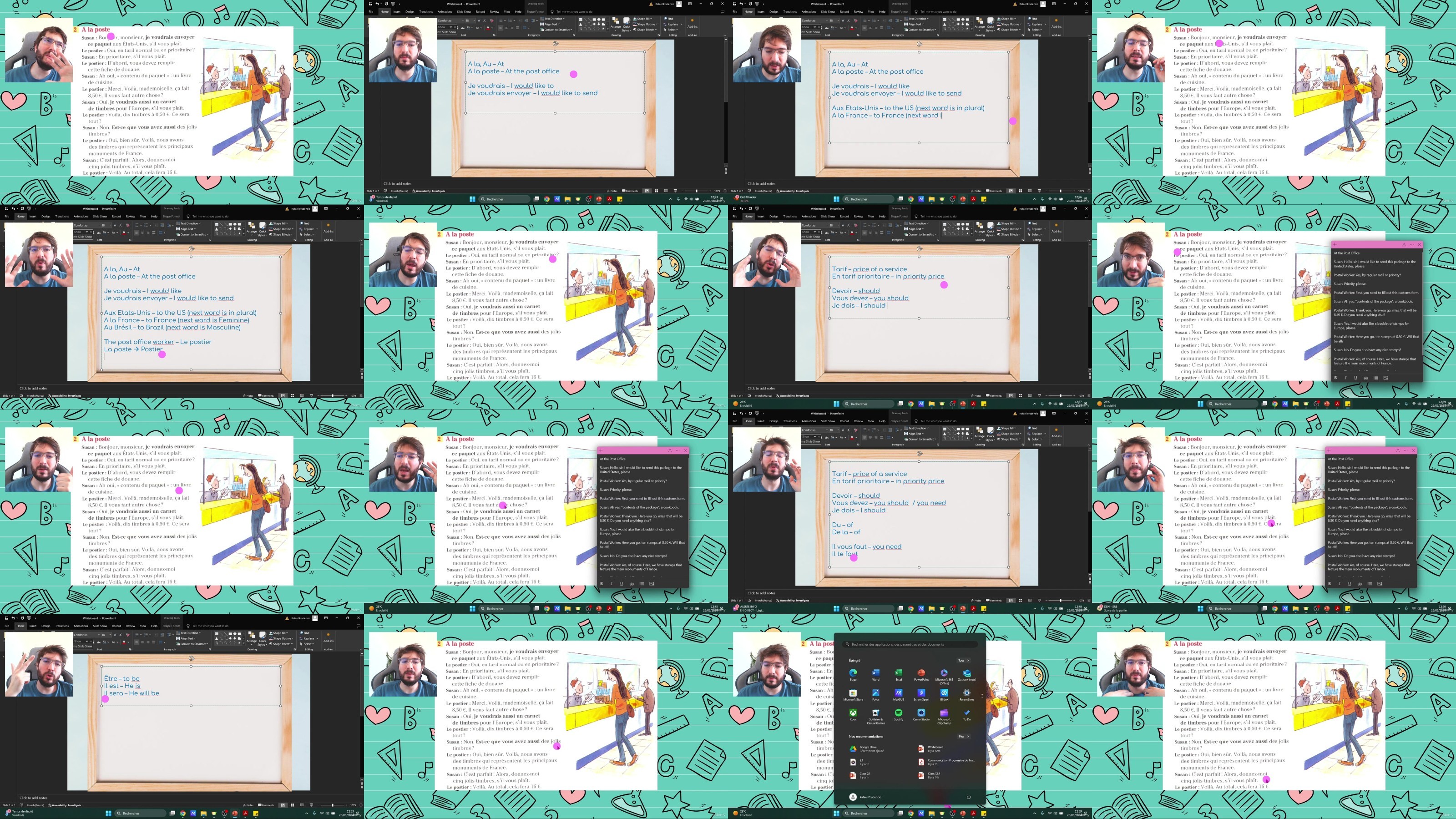Launch MyASUS from the Start menu
This screenshot has height=819, width=1456.
[x=899, y=695]
